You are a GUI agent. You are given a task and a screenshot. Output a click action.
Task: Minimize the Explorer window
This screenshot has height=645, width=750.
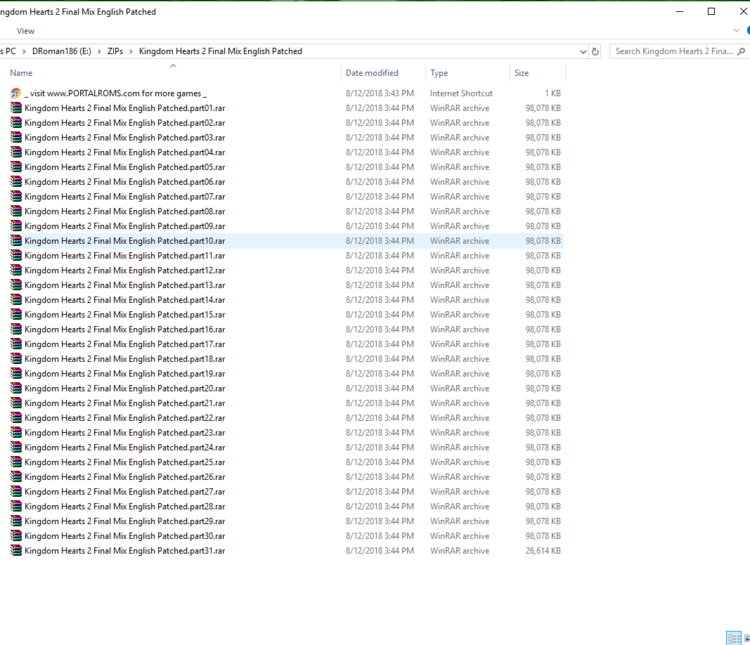pyautogui.click(x=679, y=11)
